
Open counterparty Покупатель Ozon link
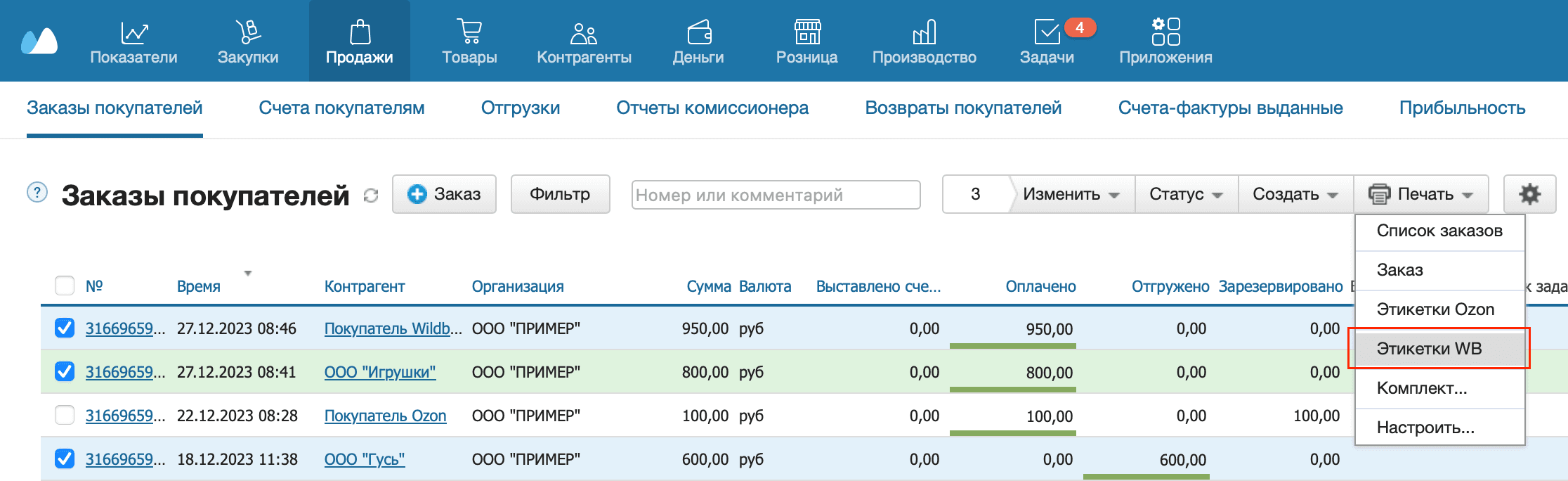point(385,416)
